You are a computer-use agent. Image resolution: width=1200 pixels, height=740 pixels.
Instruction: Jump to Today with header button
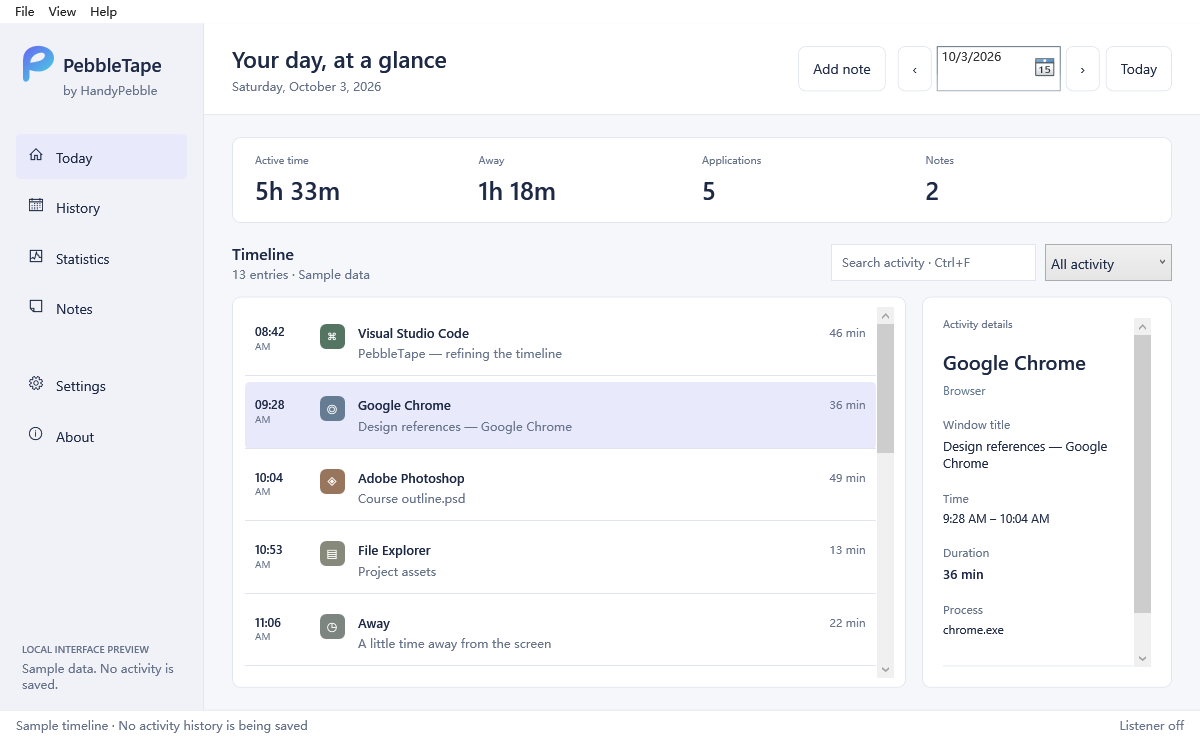point(1139,69)
